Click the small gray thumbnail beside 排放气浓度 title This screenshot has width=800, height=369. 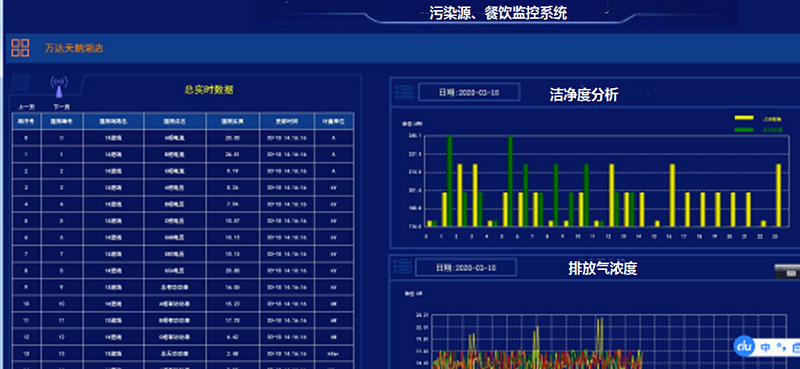click(x=786, y=272)
